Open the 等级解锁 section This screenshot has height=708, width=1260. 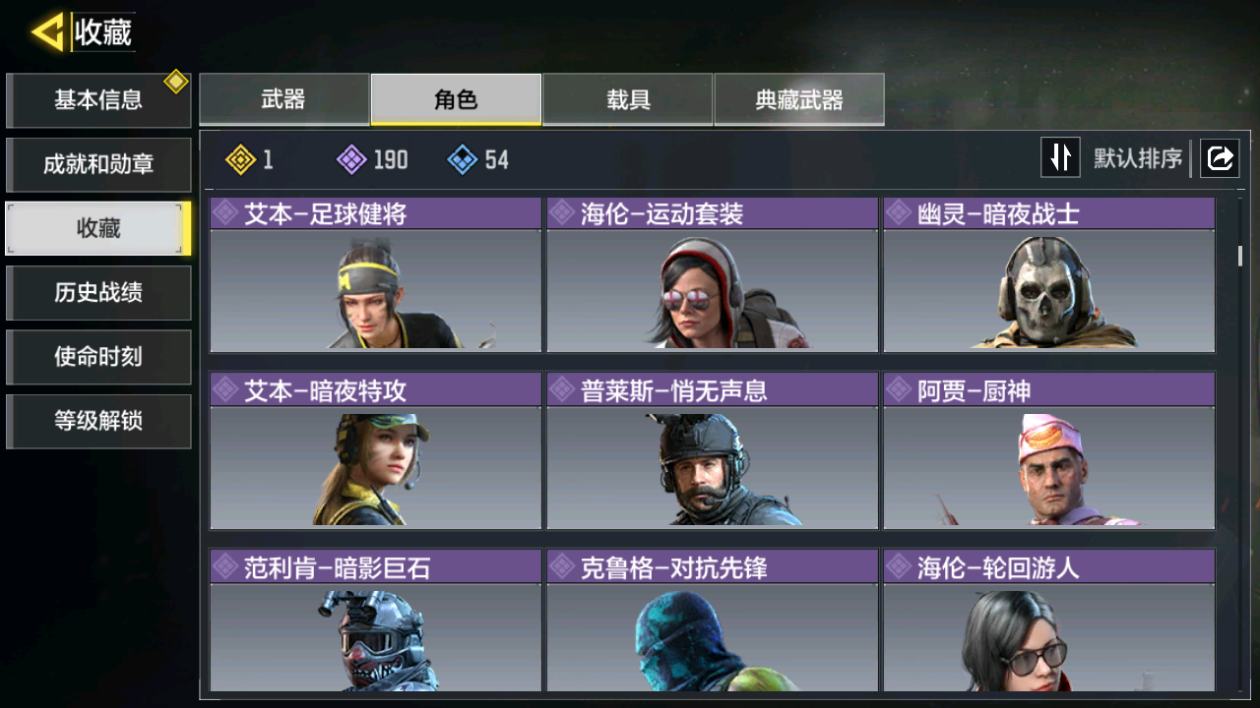pyautogui.click(x=98, y=420)
